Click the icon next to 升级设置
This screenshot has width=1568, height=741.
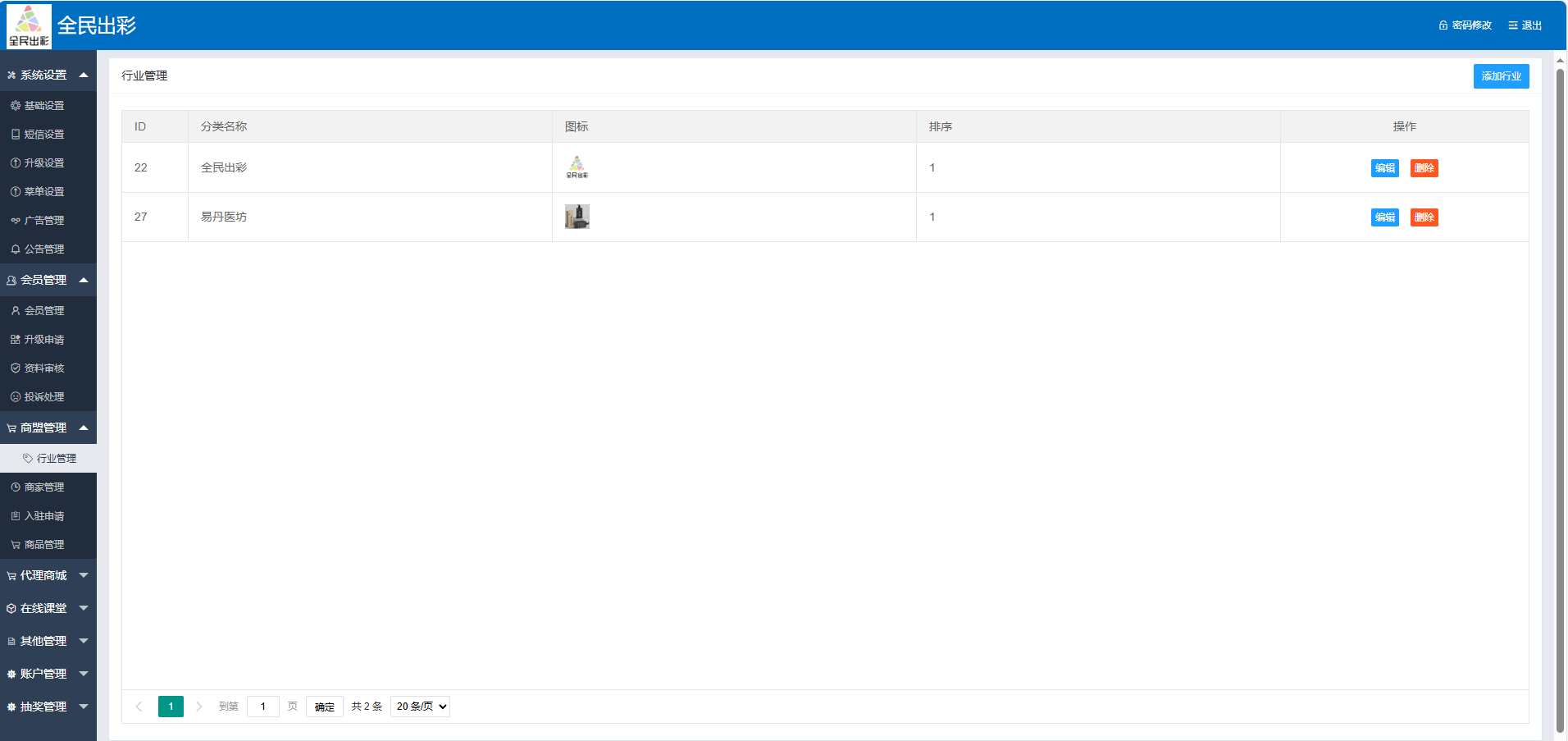point(16,163)
